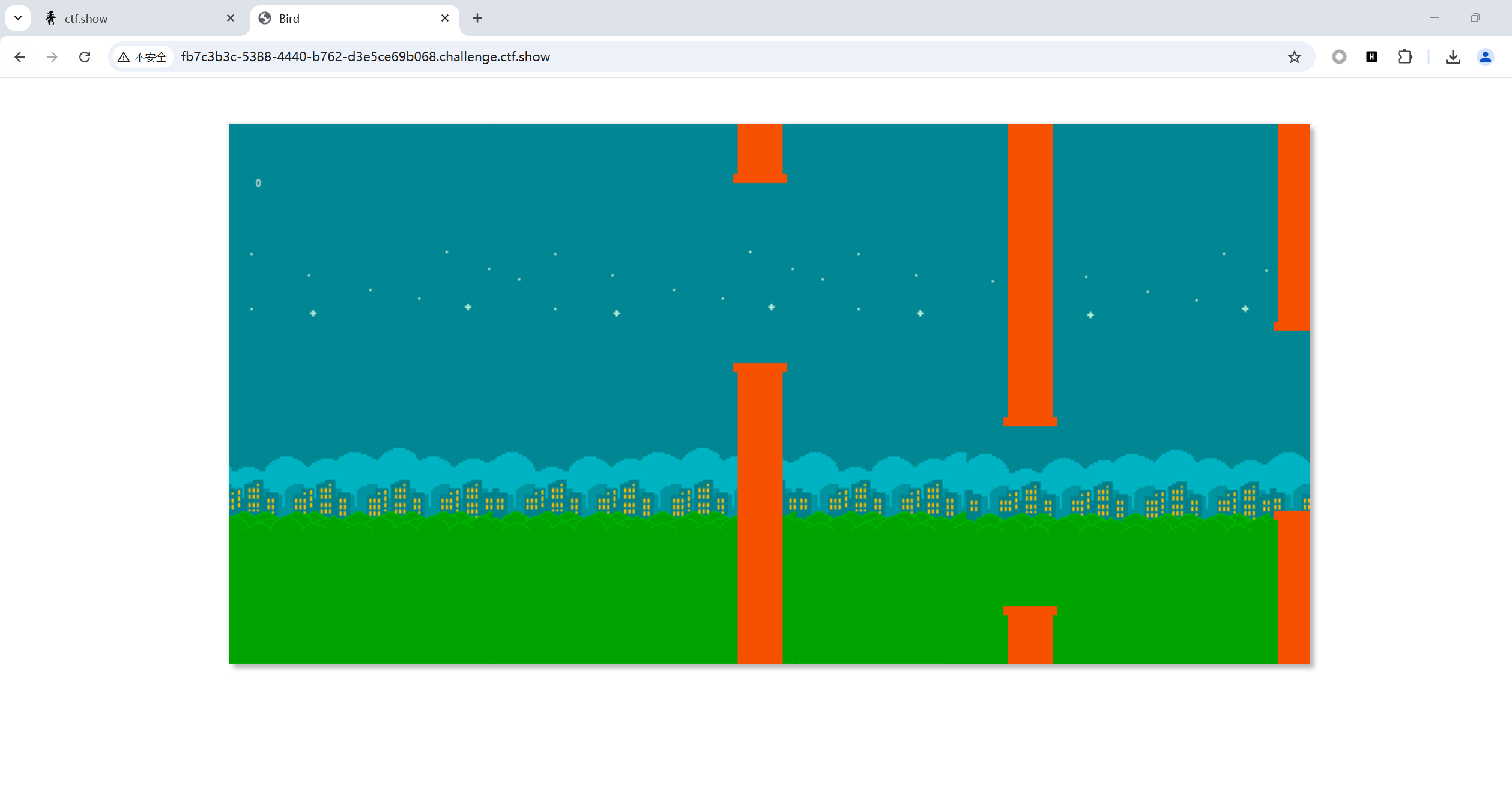Click the not secure site info warning

click(x=143, y=57)
